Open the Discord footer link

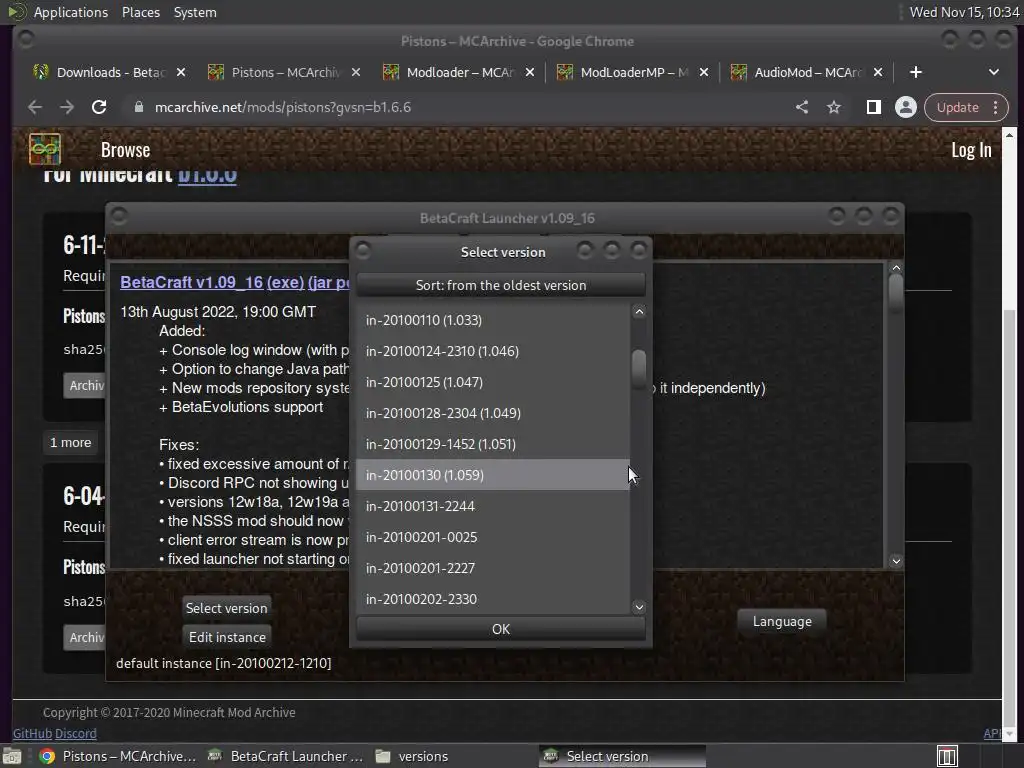coord(76,733)
